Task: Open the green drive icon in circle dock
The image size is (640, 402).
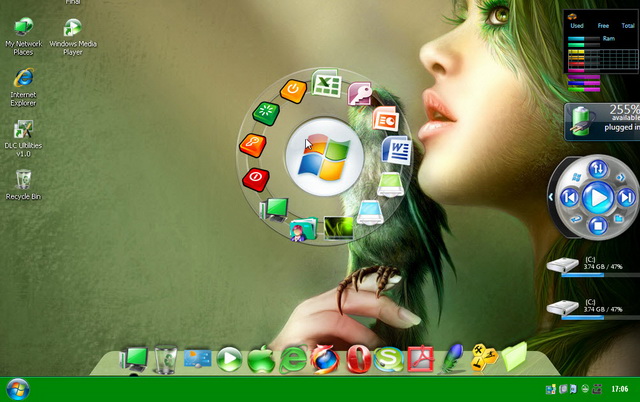Action: tap(391, 184)
